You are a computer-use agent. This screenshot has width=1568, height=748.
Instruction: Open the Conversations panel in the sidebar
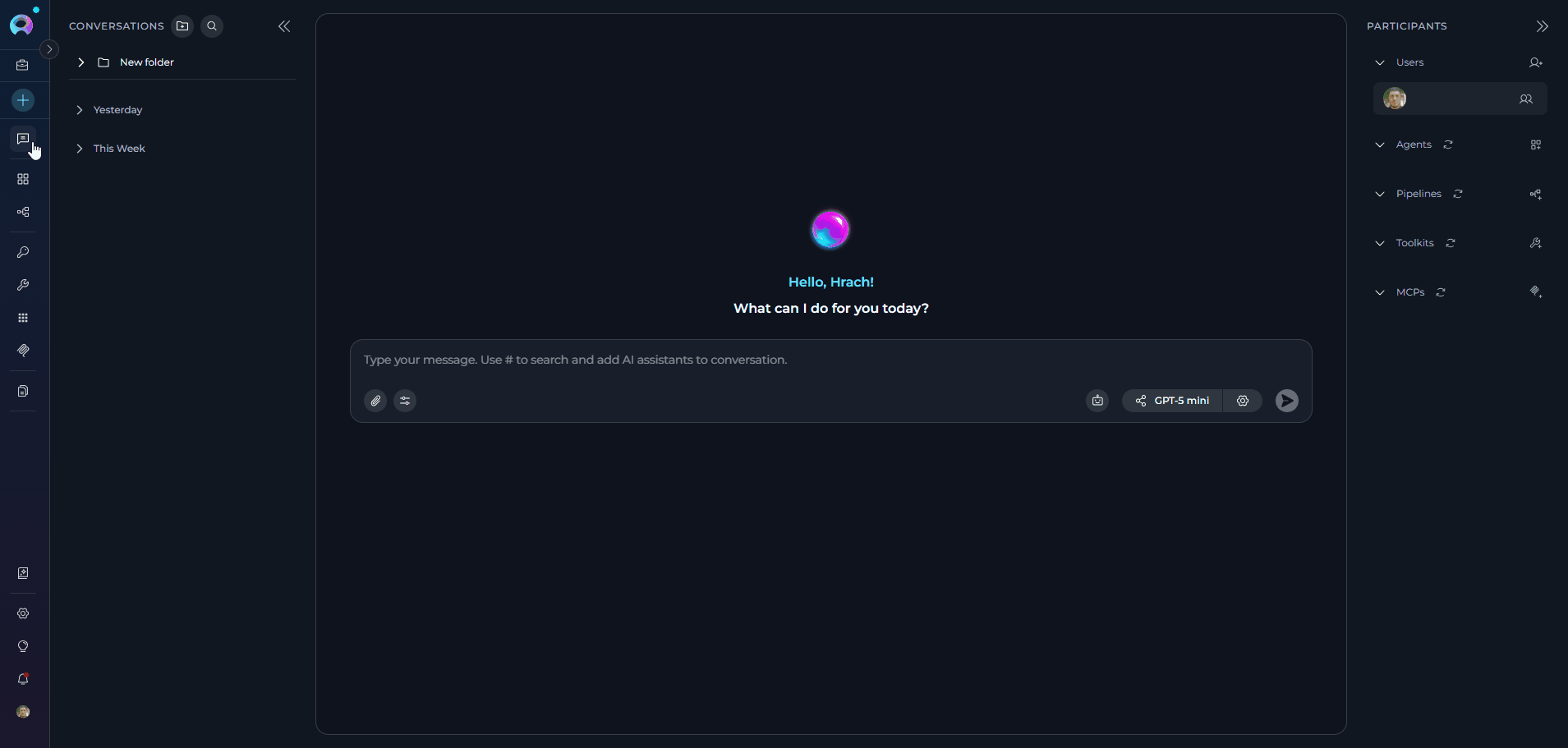pos(23,139)
